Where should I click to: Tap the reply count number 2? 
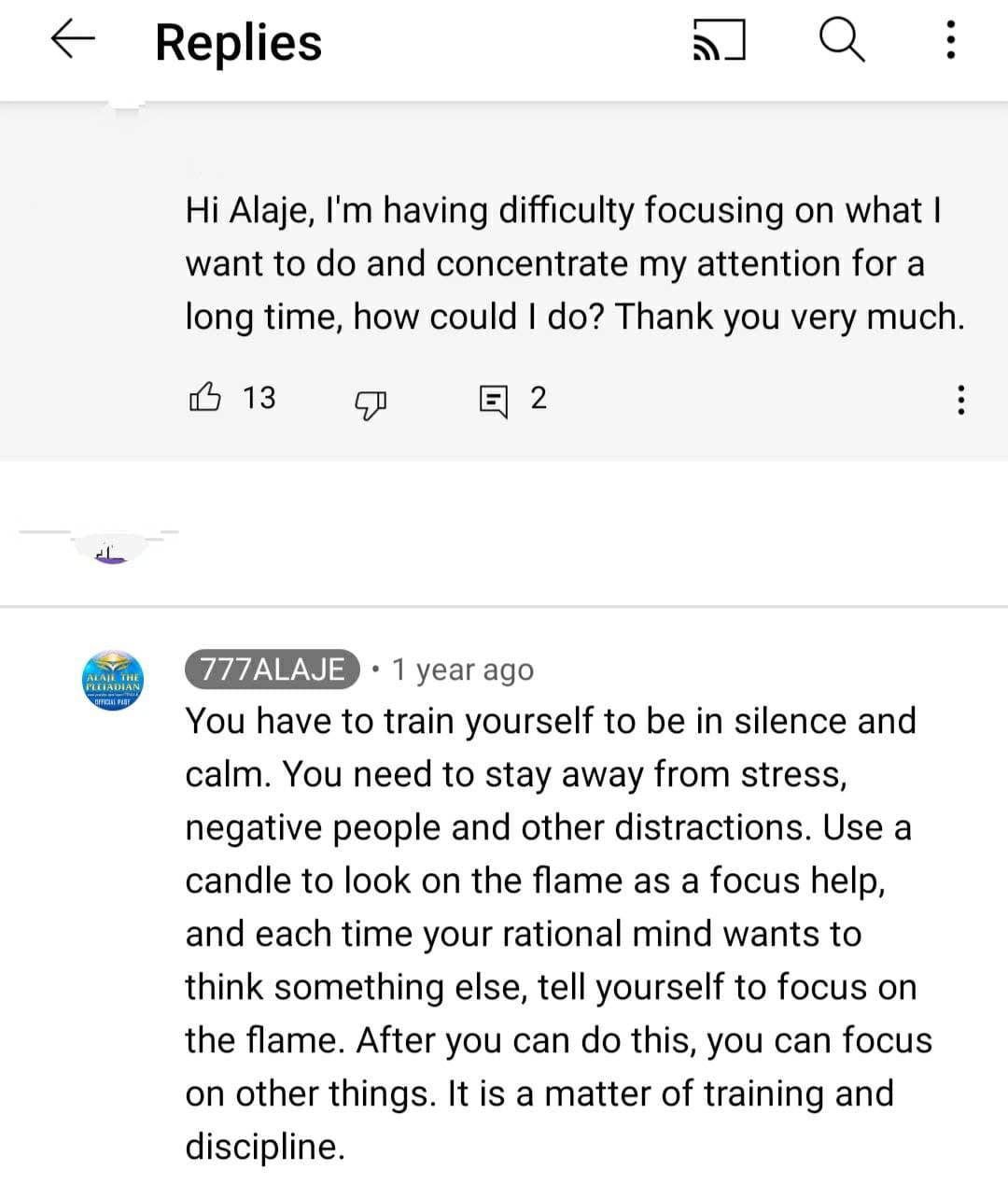click(539, 399)
